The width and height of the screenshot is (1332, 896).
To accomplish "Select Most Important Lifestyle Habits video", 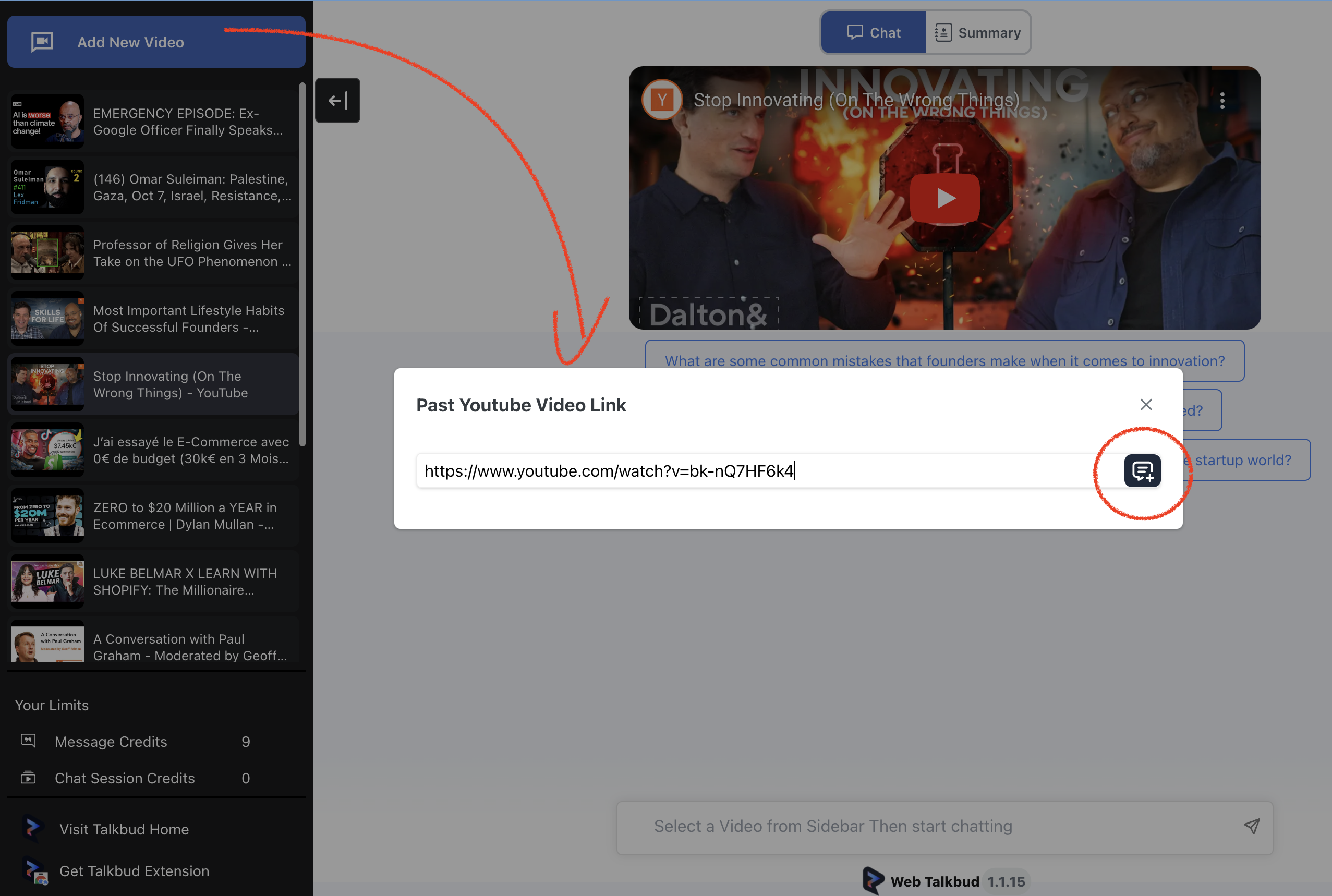I will [x=154, y=319].
